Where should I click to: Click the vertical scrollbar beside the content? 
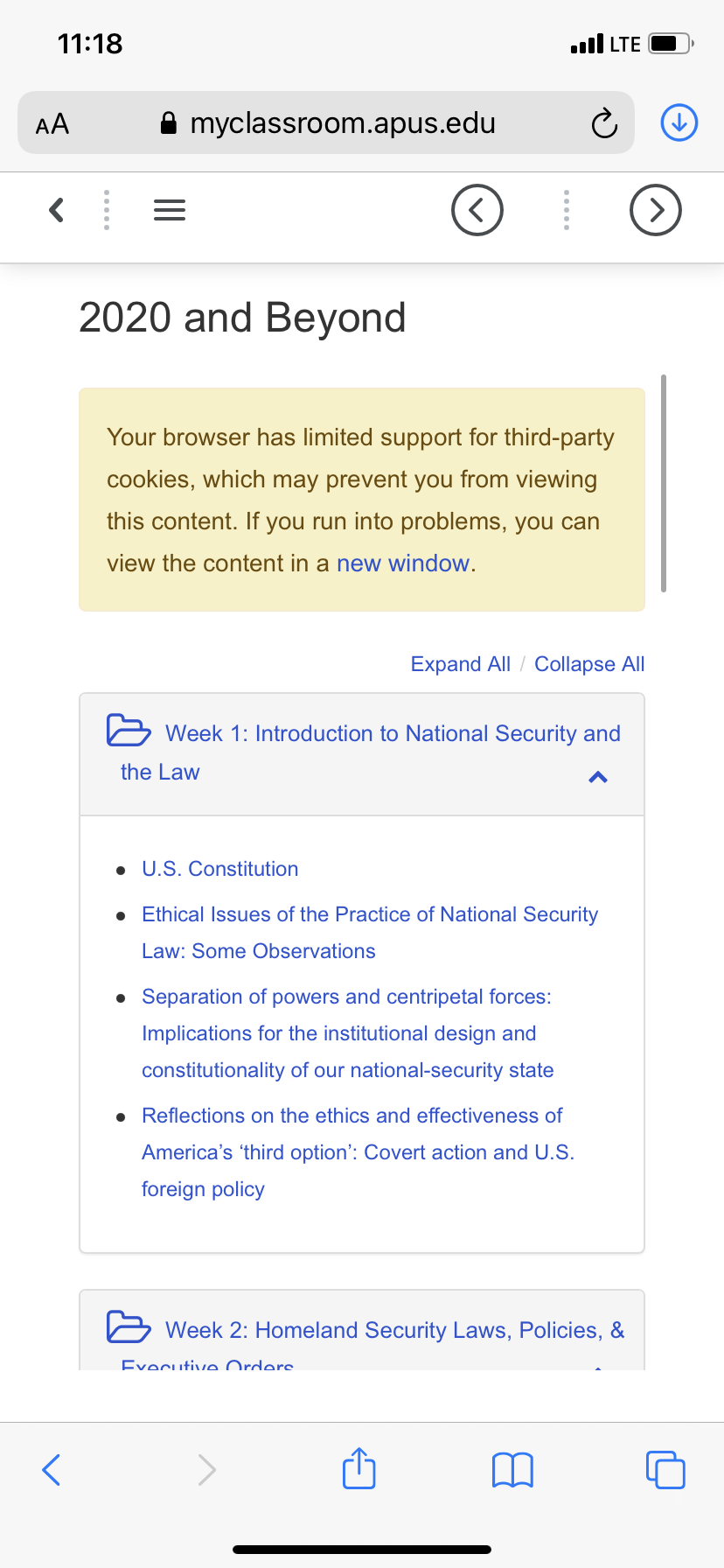click(664, 483)
